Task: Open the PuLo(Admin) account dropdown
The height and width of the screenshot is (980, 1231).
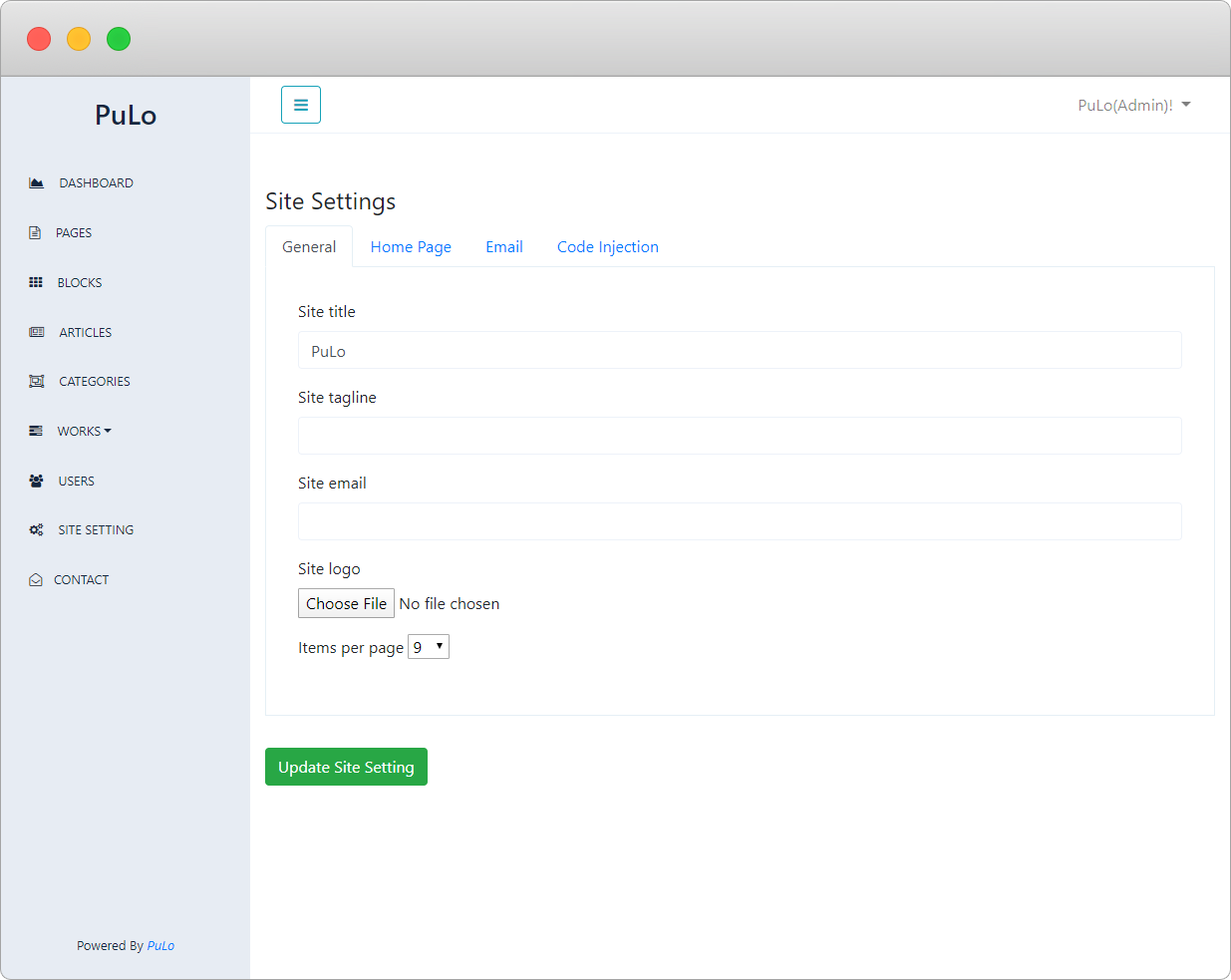Action: [x=1133, y=104]
